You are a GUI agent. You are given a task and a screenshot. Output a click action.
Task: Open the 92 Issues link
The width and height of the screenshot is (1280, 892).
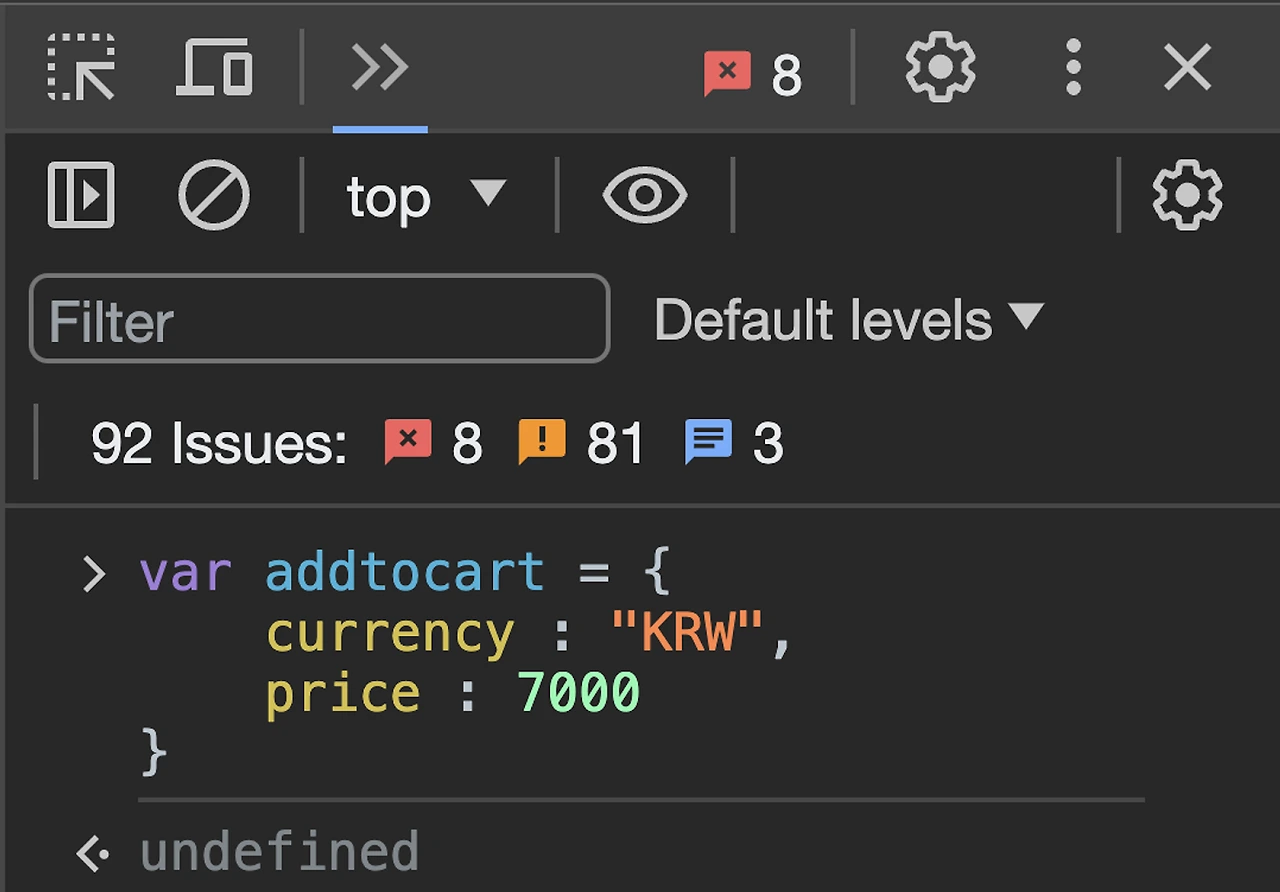(x=218, y=443)
